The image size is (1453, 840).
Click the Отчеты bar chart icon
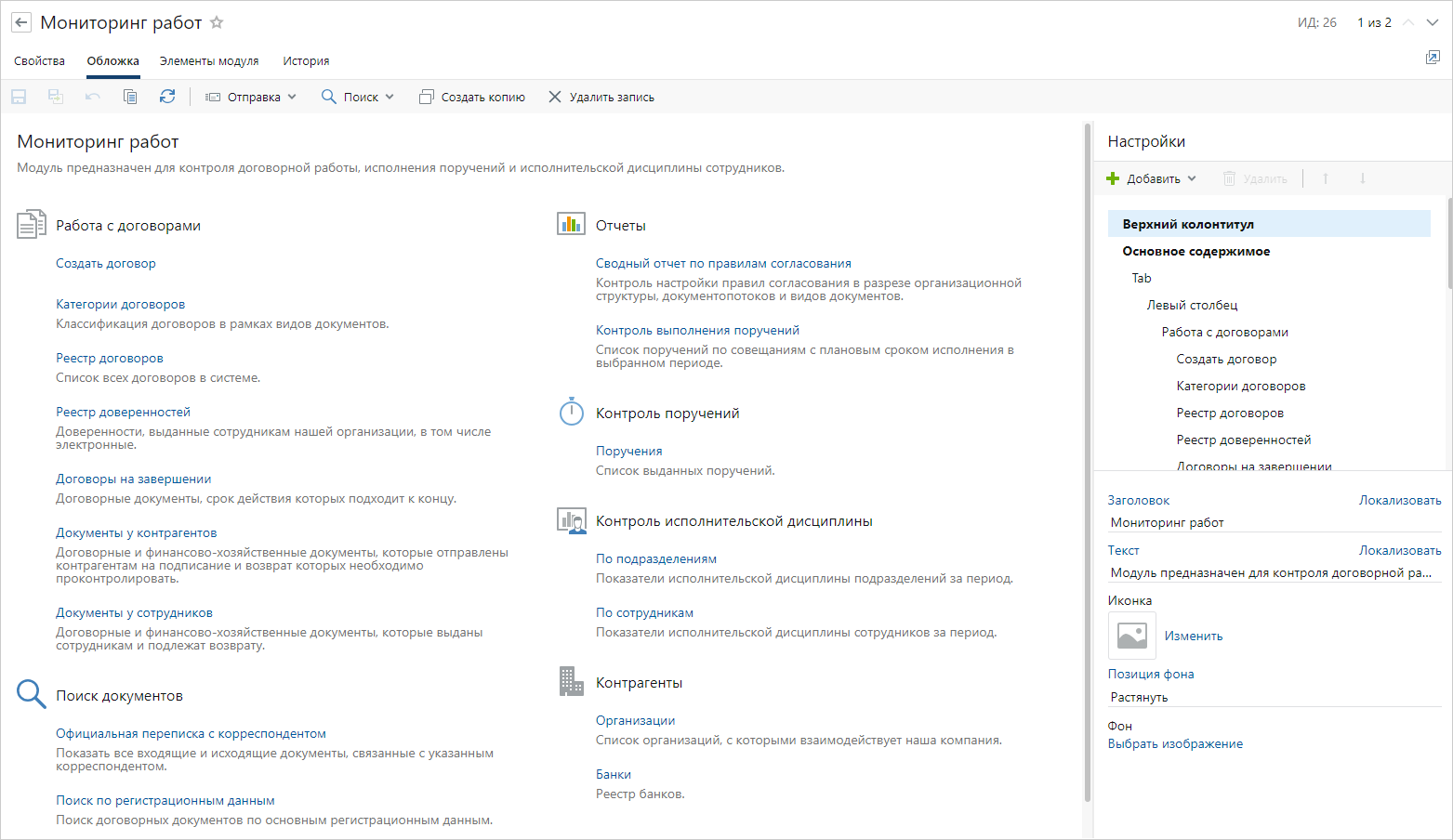pyautogui.click(x=571, y=224)
